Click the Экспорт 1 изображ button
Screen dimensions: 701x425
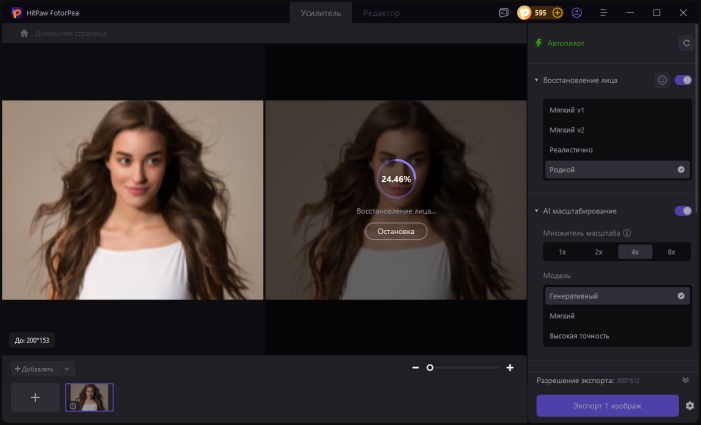click(607, 406)
